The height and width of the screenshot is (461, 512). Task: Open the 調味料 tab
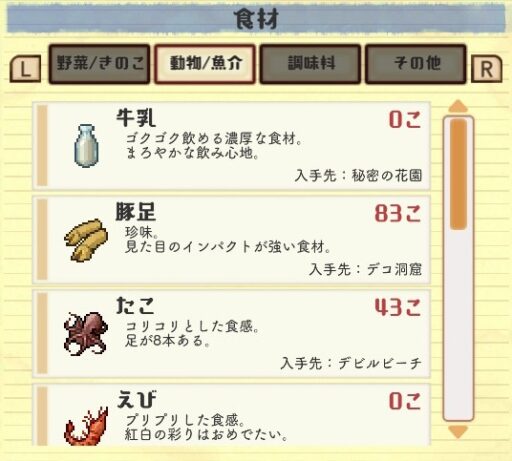310,64
